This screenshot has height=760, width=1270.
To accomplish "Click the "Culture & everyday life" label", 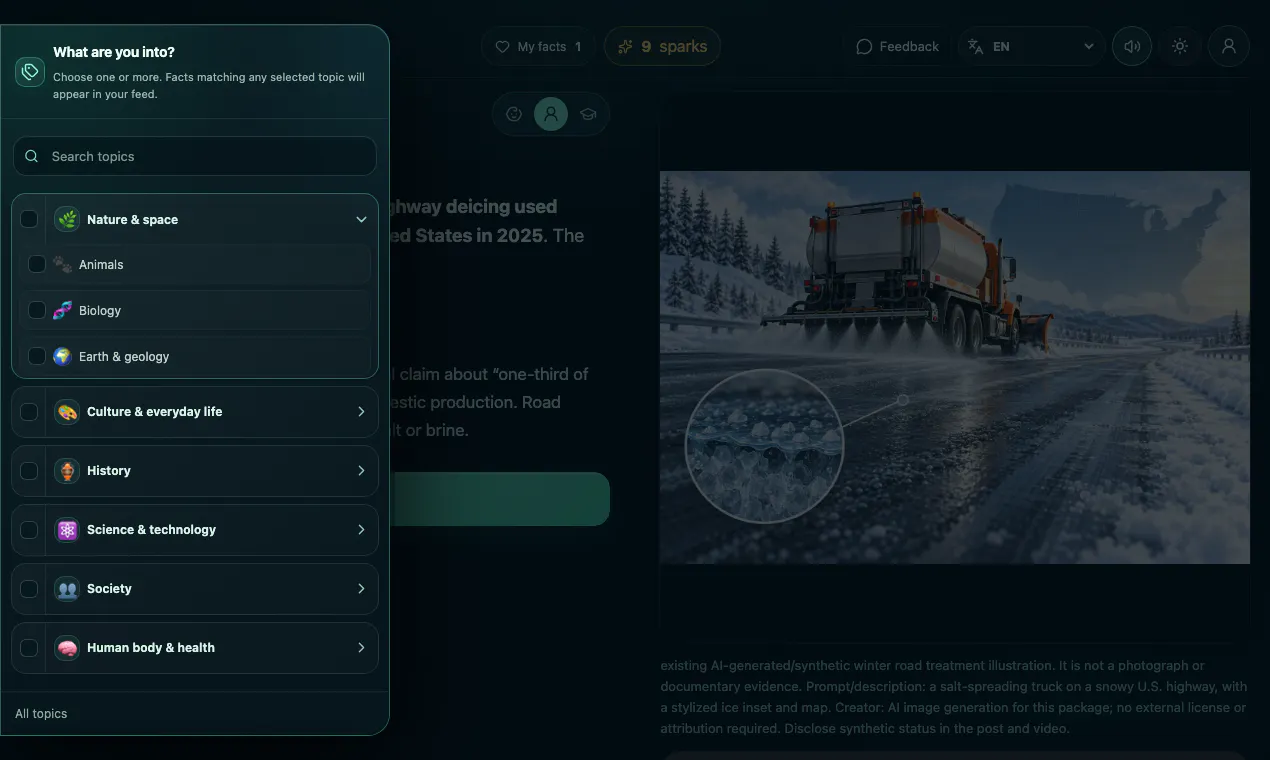I will tap(155, 412).
